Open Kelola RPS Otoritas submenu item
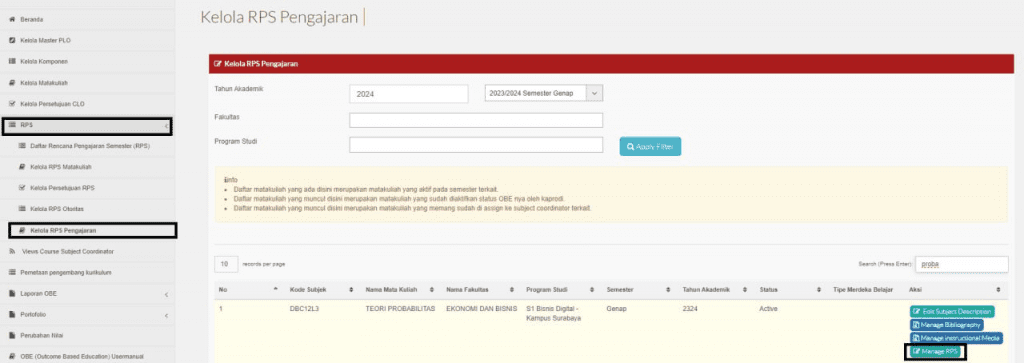Screen dimensions: 1024x363 57,209
